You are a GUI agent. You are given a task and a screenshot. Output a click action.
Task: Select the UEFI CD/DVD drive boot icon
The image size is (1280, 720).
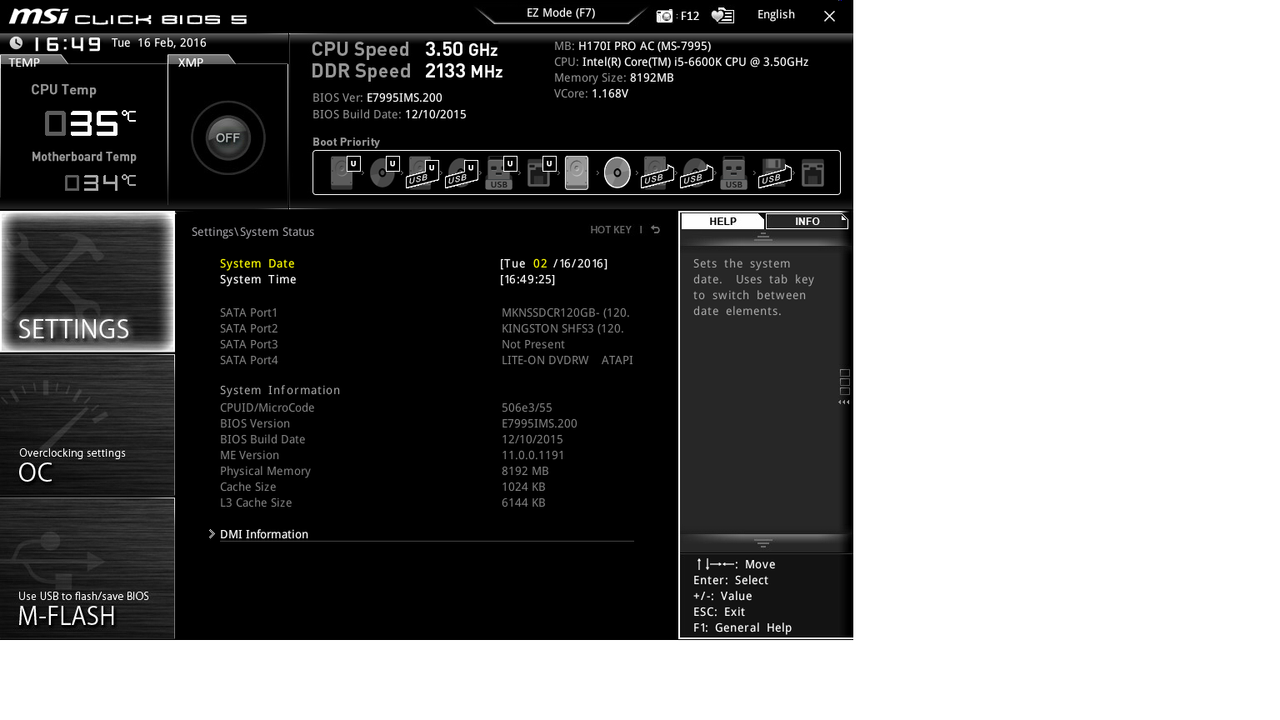click(x=384, y=172)
